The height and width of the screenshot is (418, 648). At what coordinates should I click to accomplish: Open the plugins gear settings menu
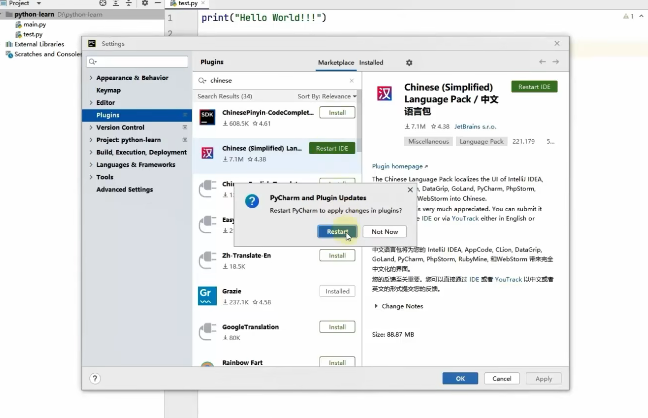coord(409,62)
